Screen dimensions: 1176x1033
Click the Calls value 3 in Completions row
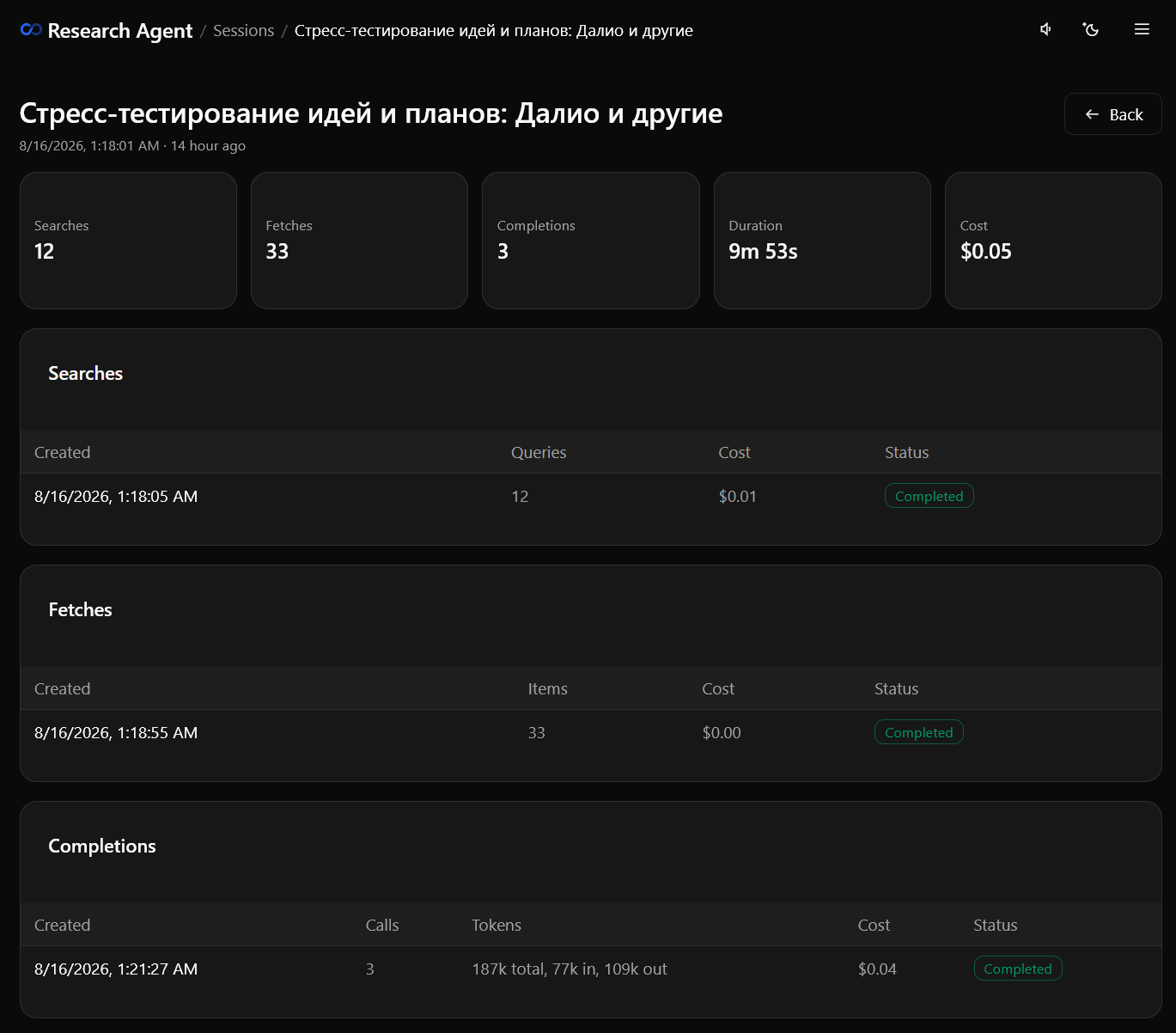[x=369, y=969]
